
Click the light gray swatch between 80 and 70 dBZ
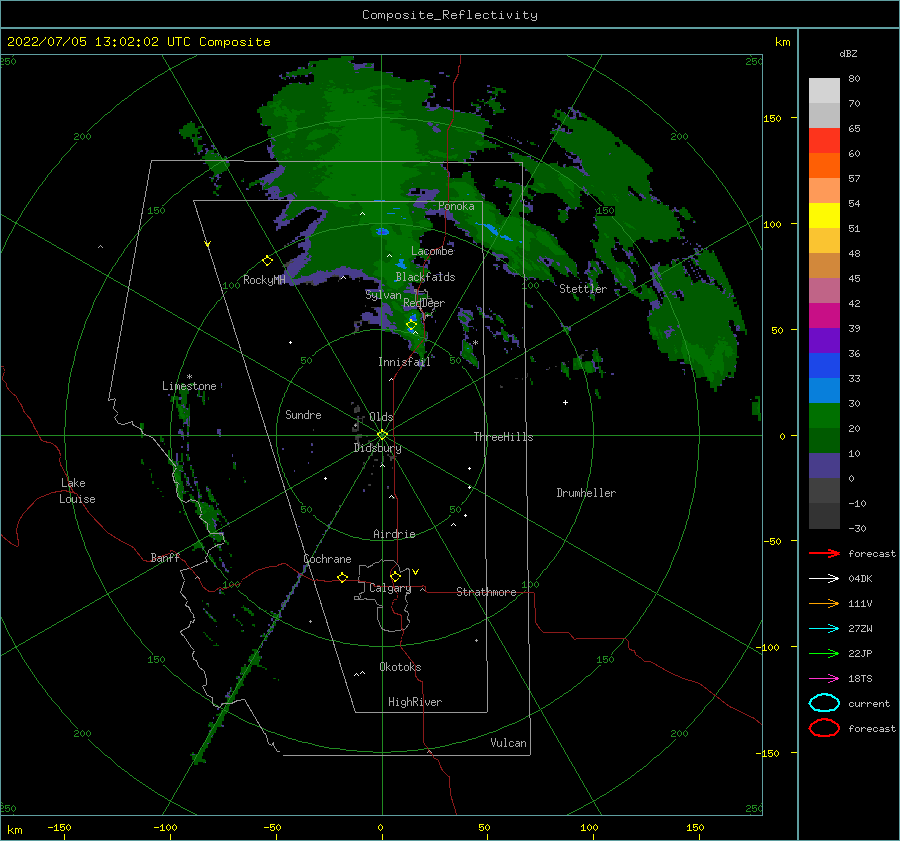(824, 91)
